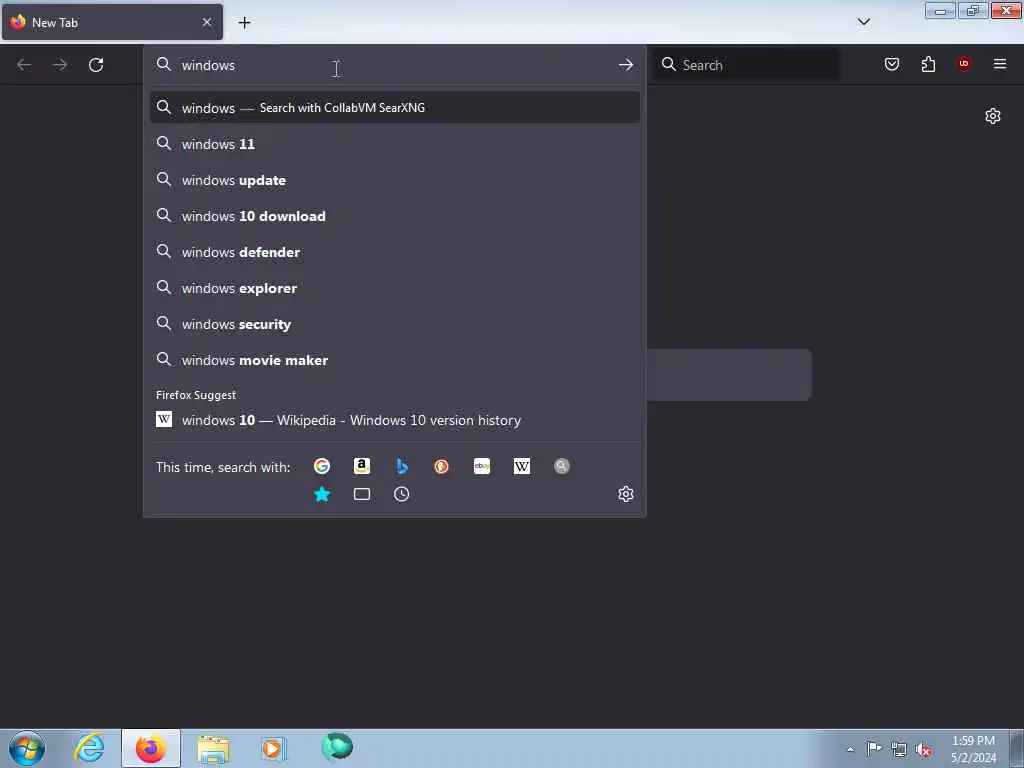Screen dimensions: 1024x768
Task: Select the New Tab browser tab
Action: tap(112, 23)
